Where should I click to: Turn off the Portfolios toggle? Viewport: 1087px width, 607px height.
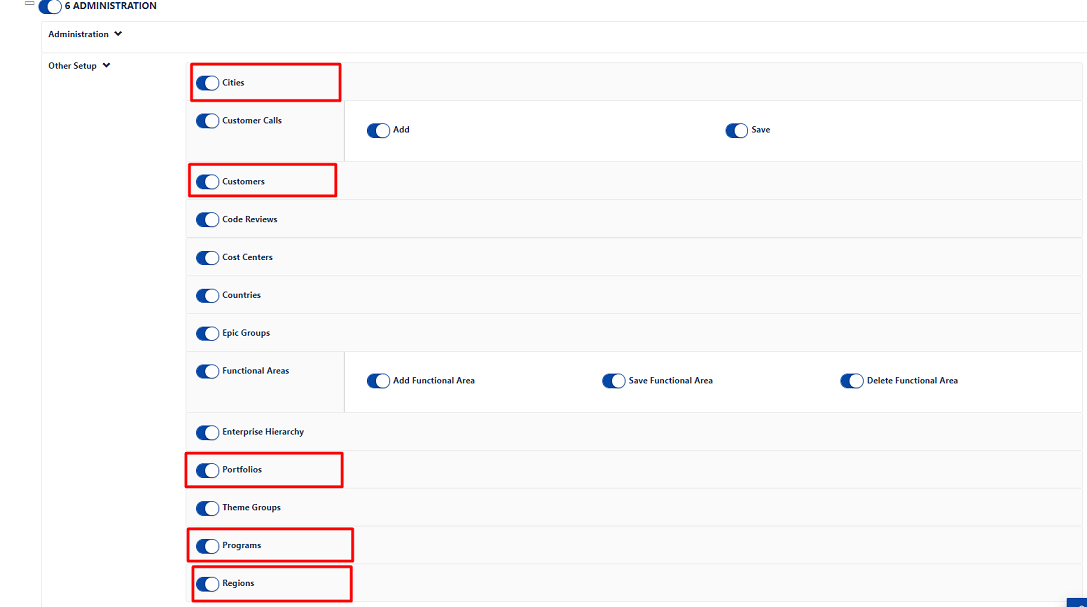[x=207, y=470]
